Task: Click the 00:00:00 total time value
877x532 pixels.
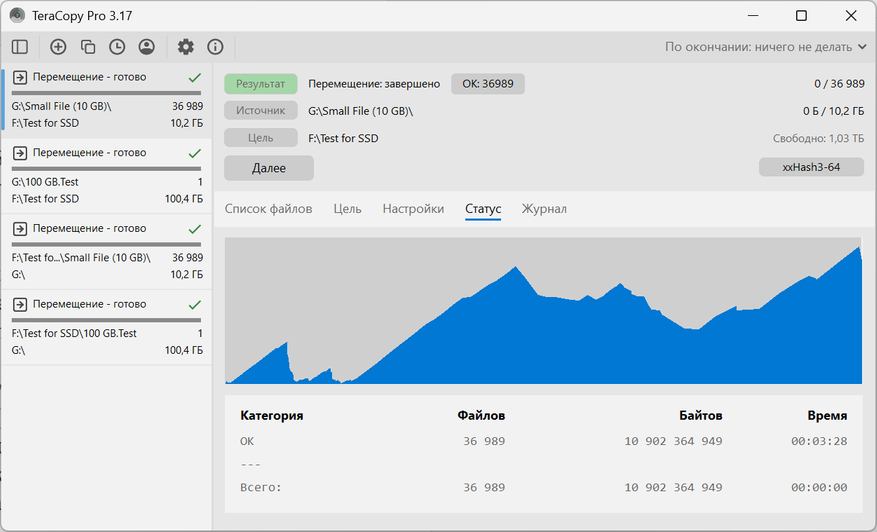Action: point(819,487)
